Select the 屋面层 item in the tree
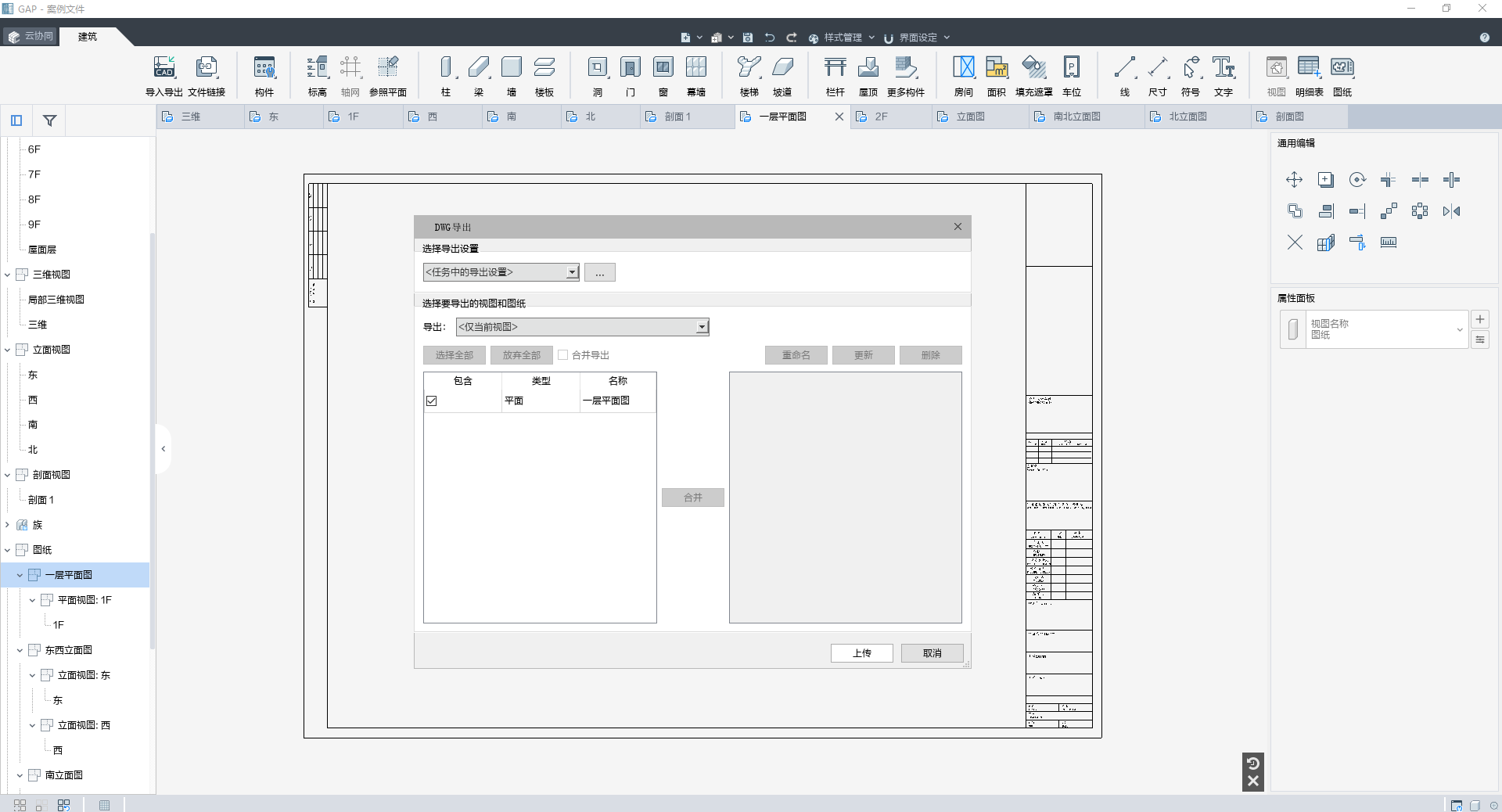This screenshot has width=1502, height=812. click(x=42, y=250)
